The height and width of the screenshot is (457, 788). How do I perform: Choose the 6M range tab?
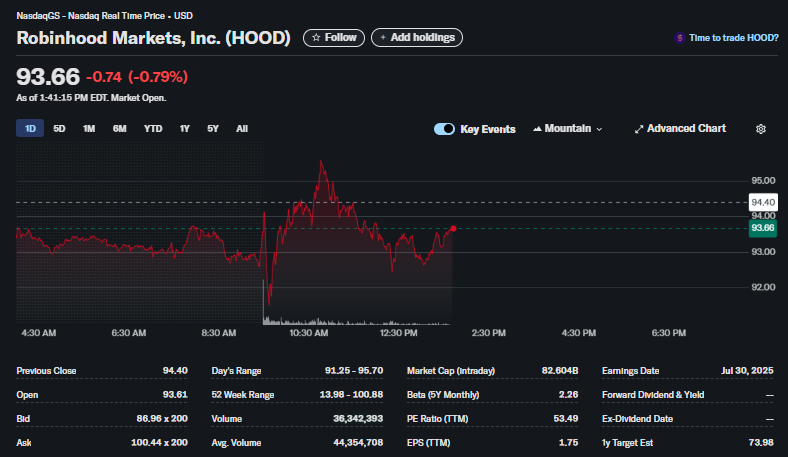pos(120,129)
